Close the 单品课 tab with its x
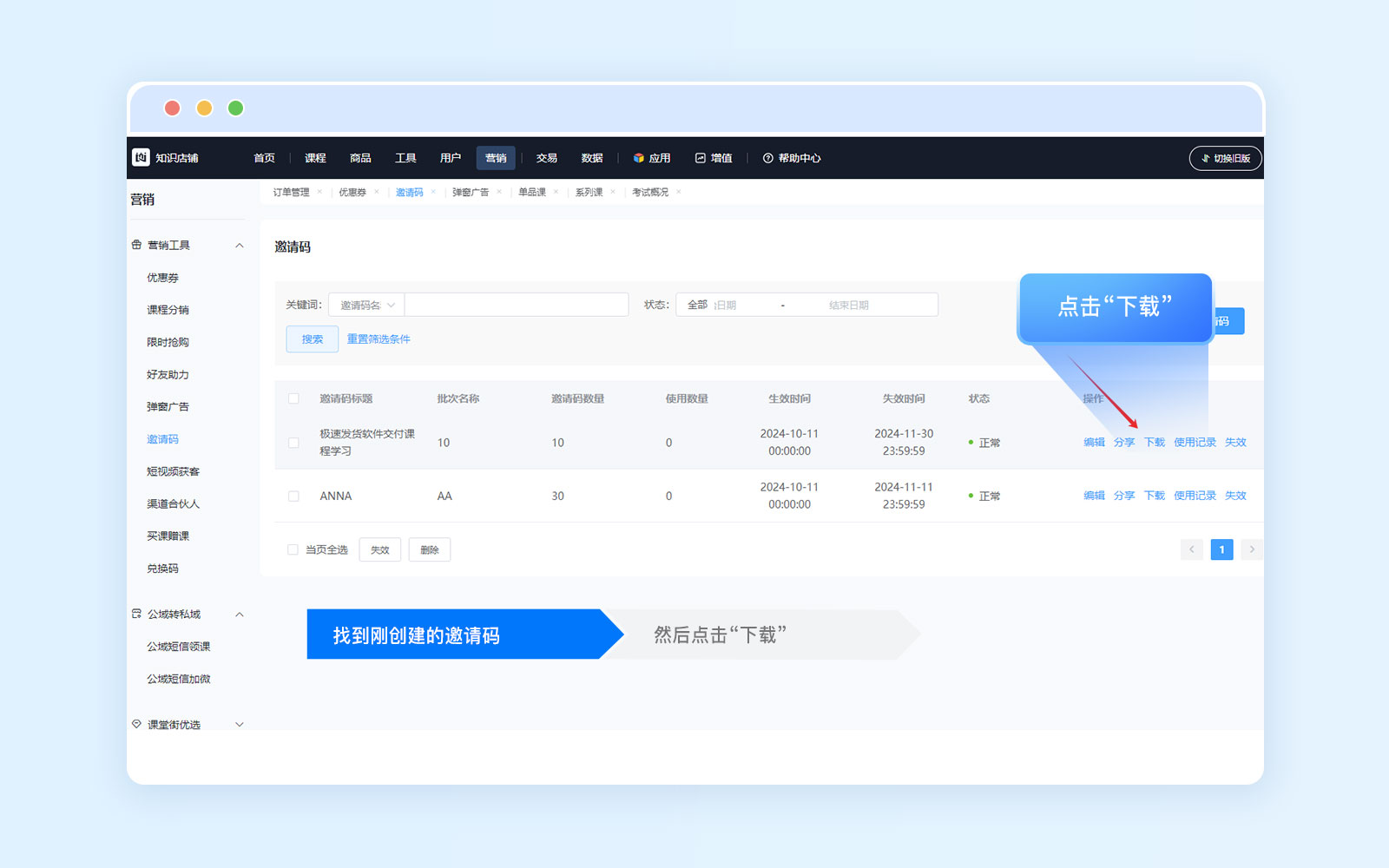 point(556,192)
